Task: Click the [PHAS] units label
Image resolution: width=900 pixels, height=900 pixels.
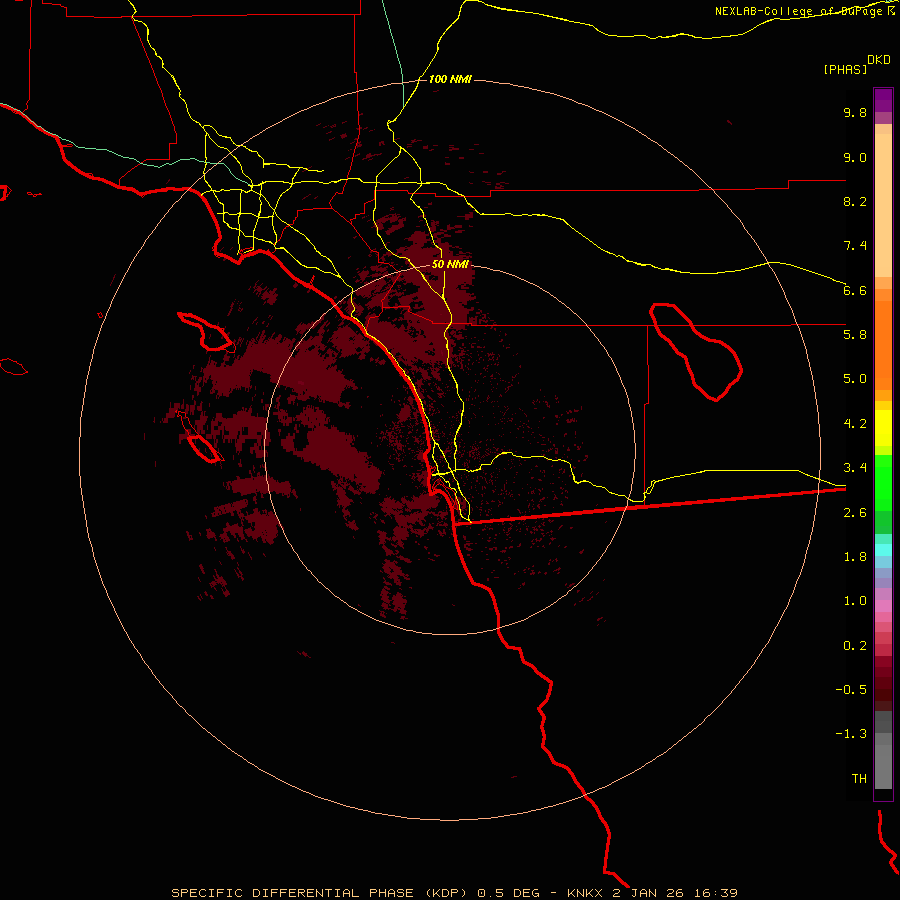Action: 845,70
